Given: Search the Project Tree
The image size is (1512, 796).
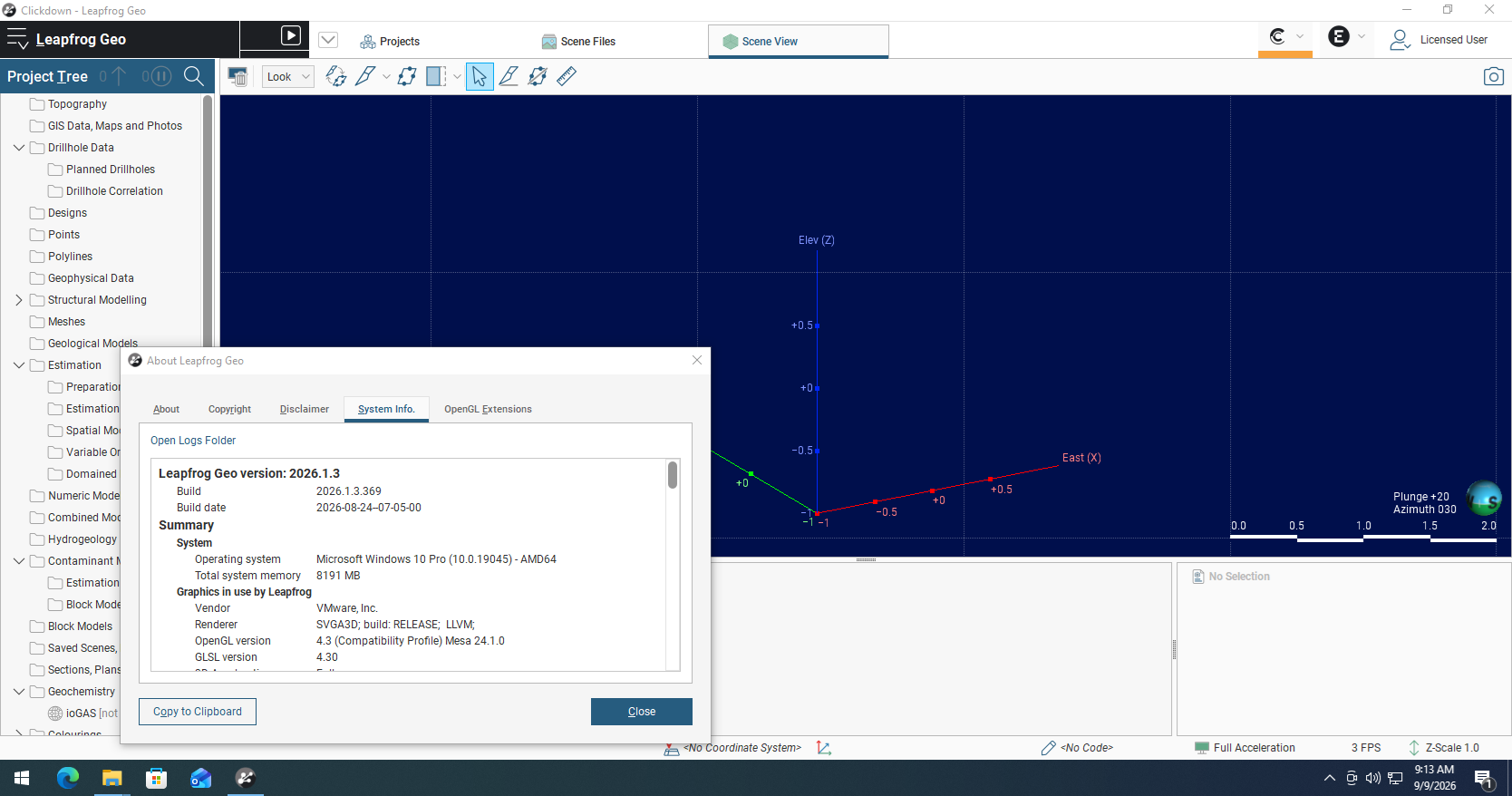Looking at the screenshot, I should tap(194, 76).
